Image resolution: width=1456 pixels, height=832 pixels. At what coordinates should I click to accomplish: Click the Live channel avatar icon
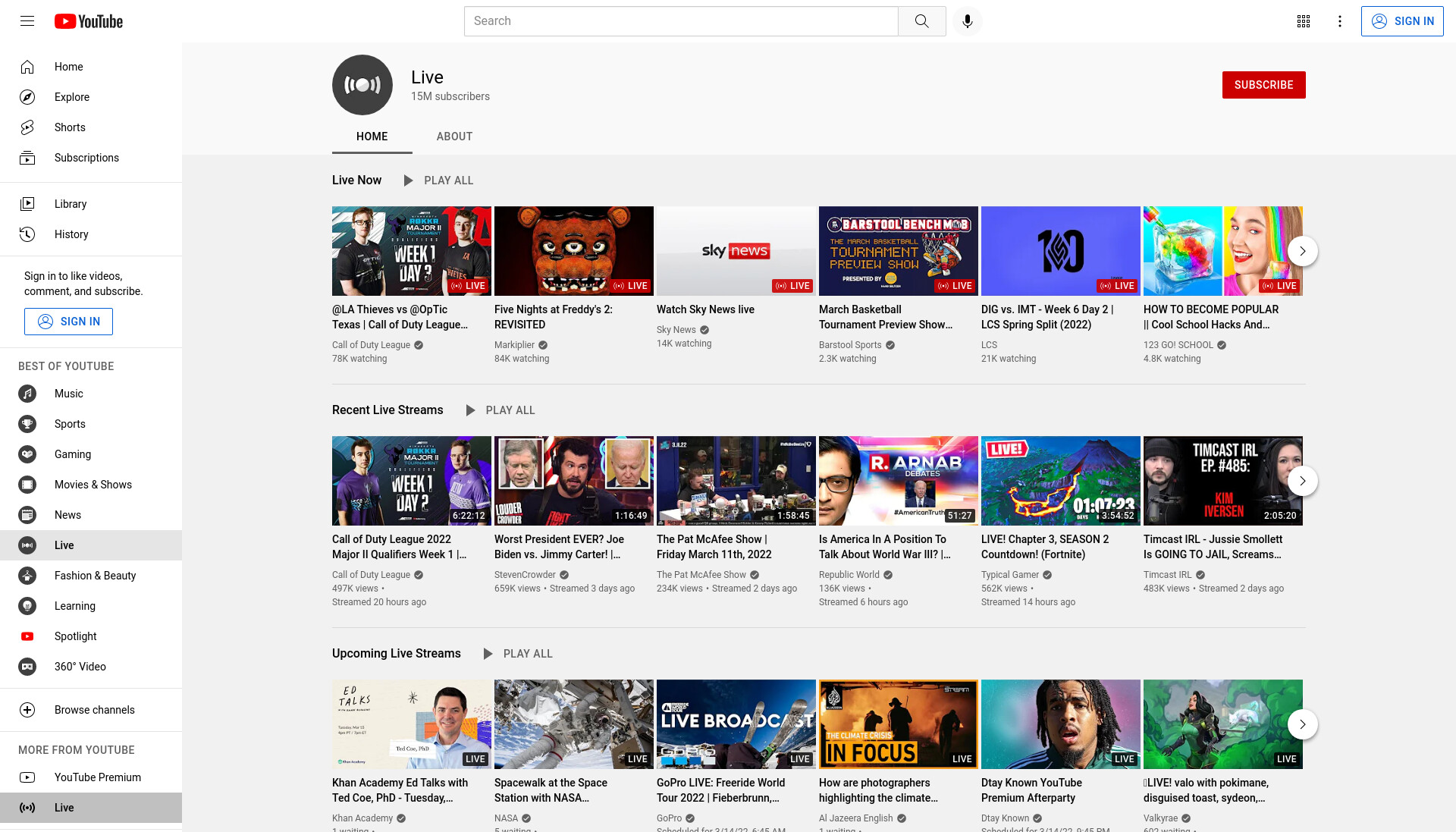pos(362,85)
